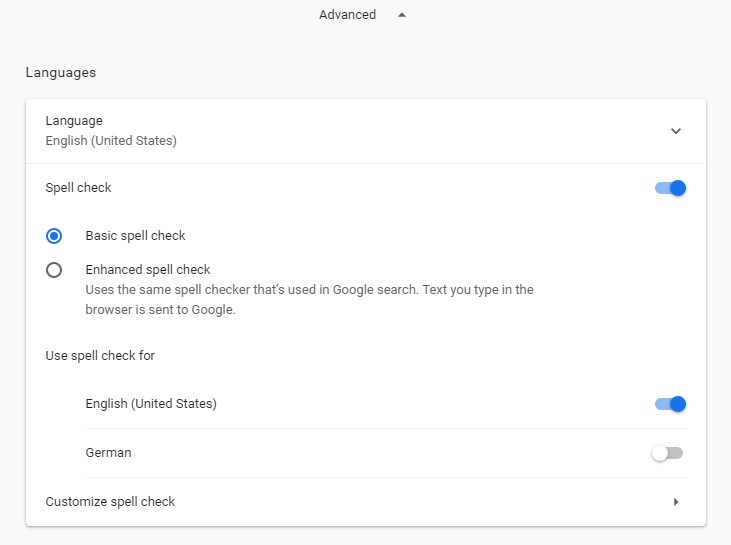731x545 pixels.
Task: Click the 'Use spell check for' subheading
Action: point(100,356)
